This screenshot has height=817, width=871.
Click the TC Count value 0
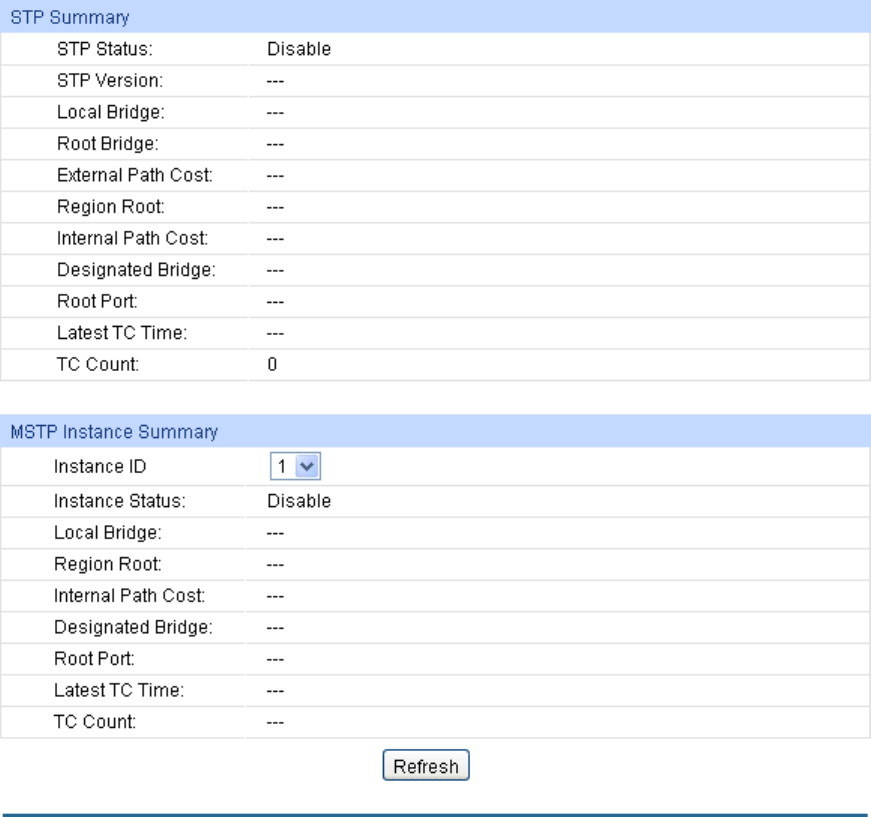coord(271,365)
